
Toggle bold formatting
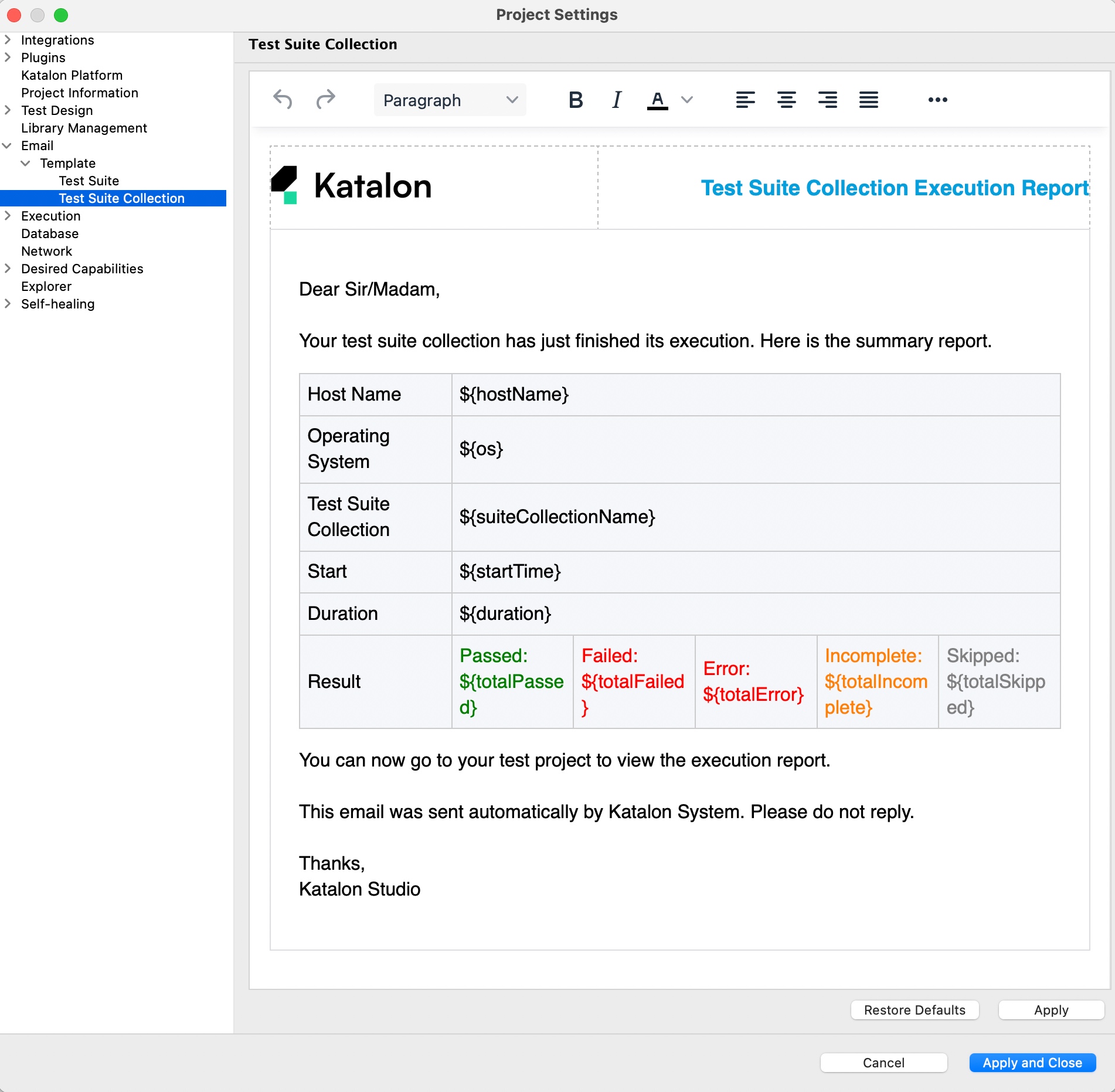point(575,100)
